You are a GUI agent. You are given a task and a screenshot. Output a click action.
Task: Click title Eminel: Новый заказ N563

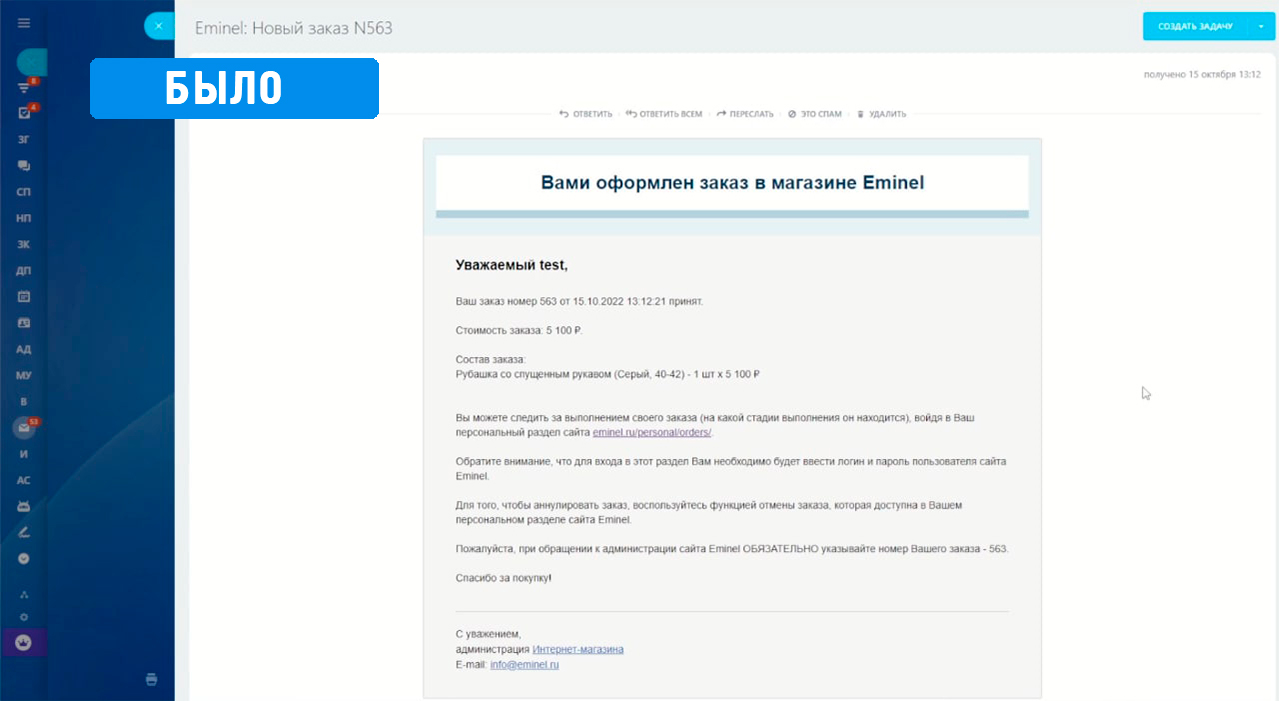294,28
